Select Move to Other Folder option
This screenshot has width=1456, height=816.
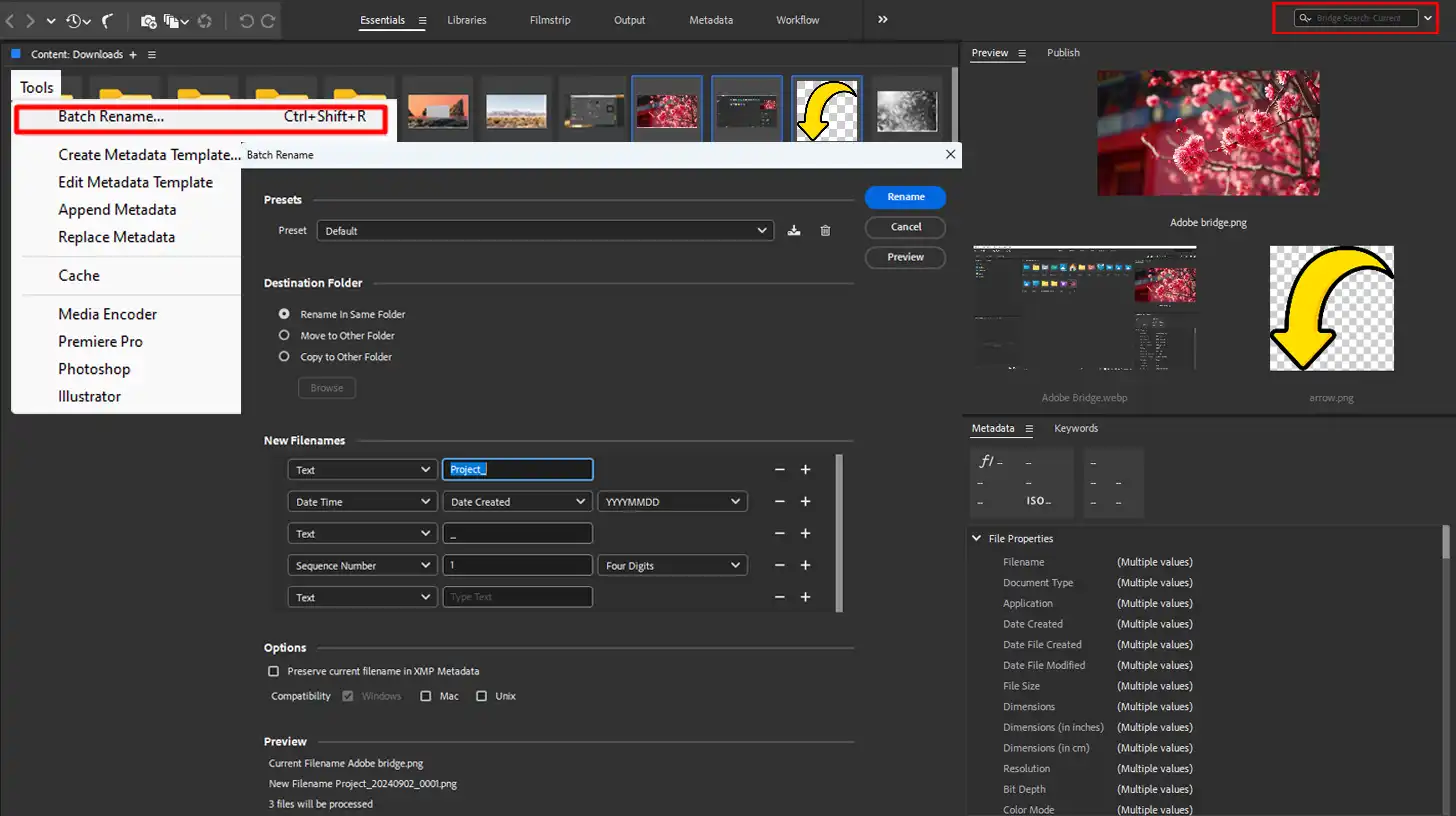(x=284, y=335)
